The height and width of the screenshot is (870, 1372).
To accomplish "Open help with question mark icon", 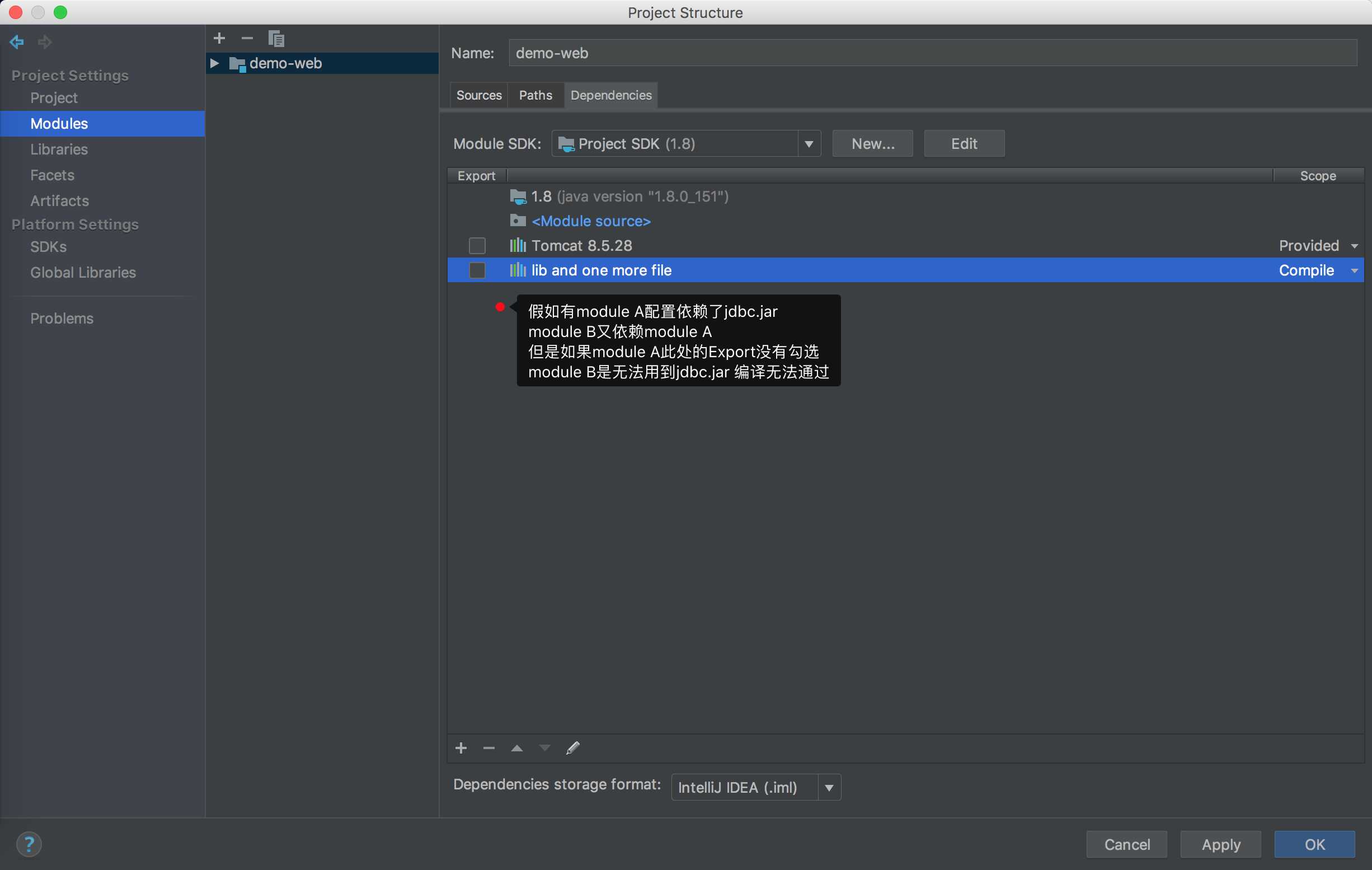I will click(x=29, y=844).
